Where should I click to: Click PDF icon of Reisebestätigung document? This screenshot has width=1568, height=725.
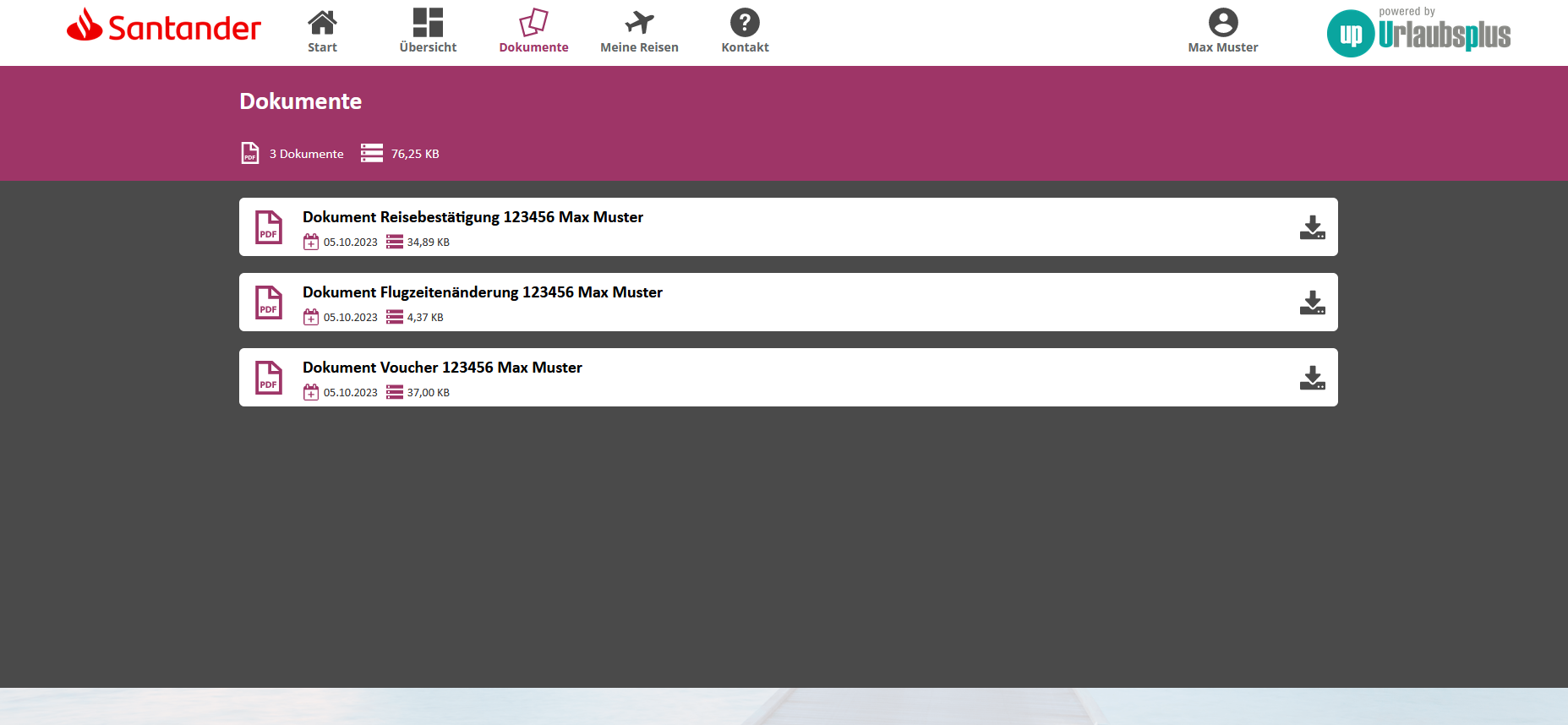[269, 227]
